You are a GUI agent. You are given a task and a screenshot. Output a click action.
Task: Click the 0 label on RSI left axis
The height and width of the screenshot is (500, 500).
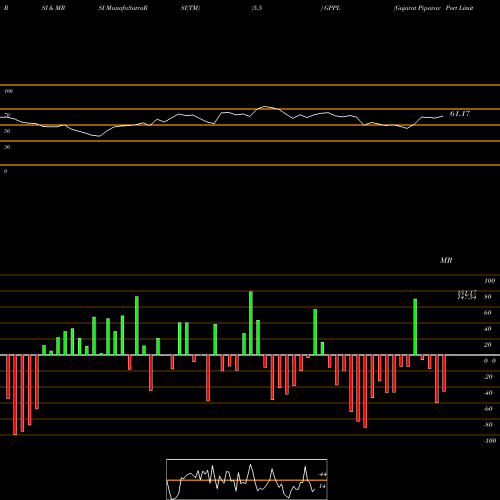pyautogui.click(x=5, y=171)
